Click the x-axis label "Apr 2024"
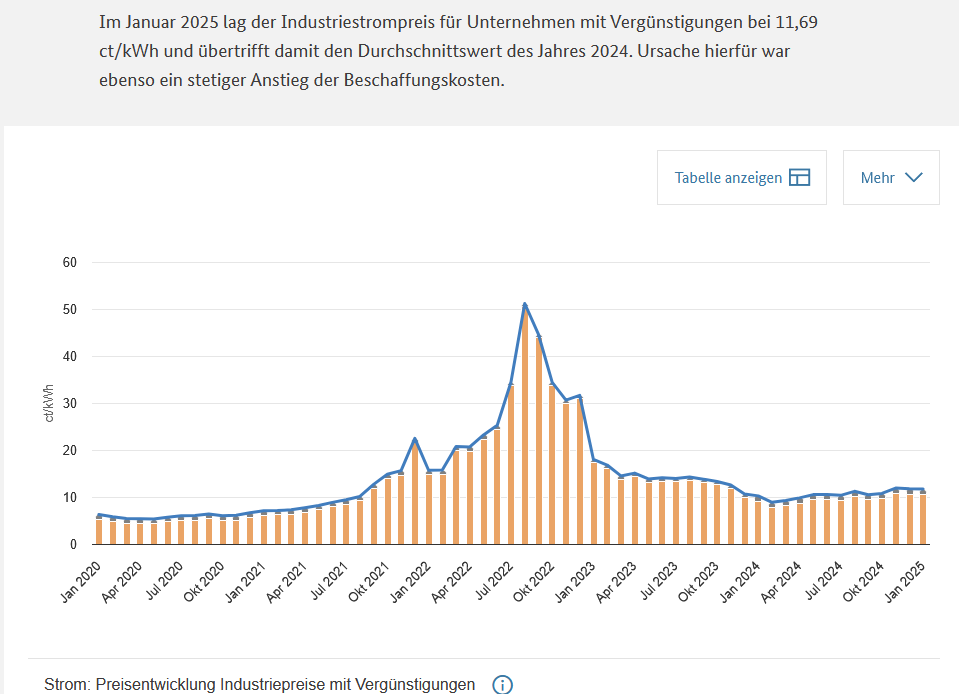Image resolution: width=959 pixels, height=694 pixels. [782, 582]
